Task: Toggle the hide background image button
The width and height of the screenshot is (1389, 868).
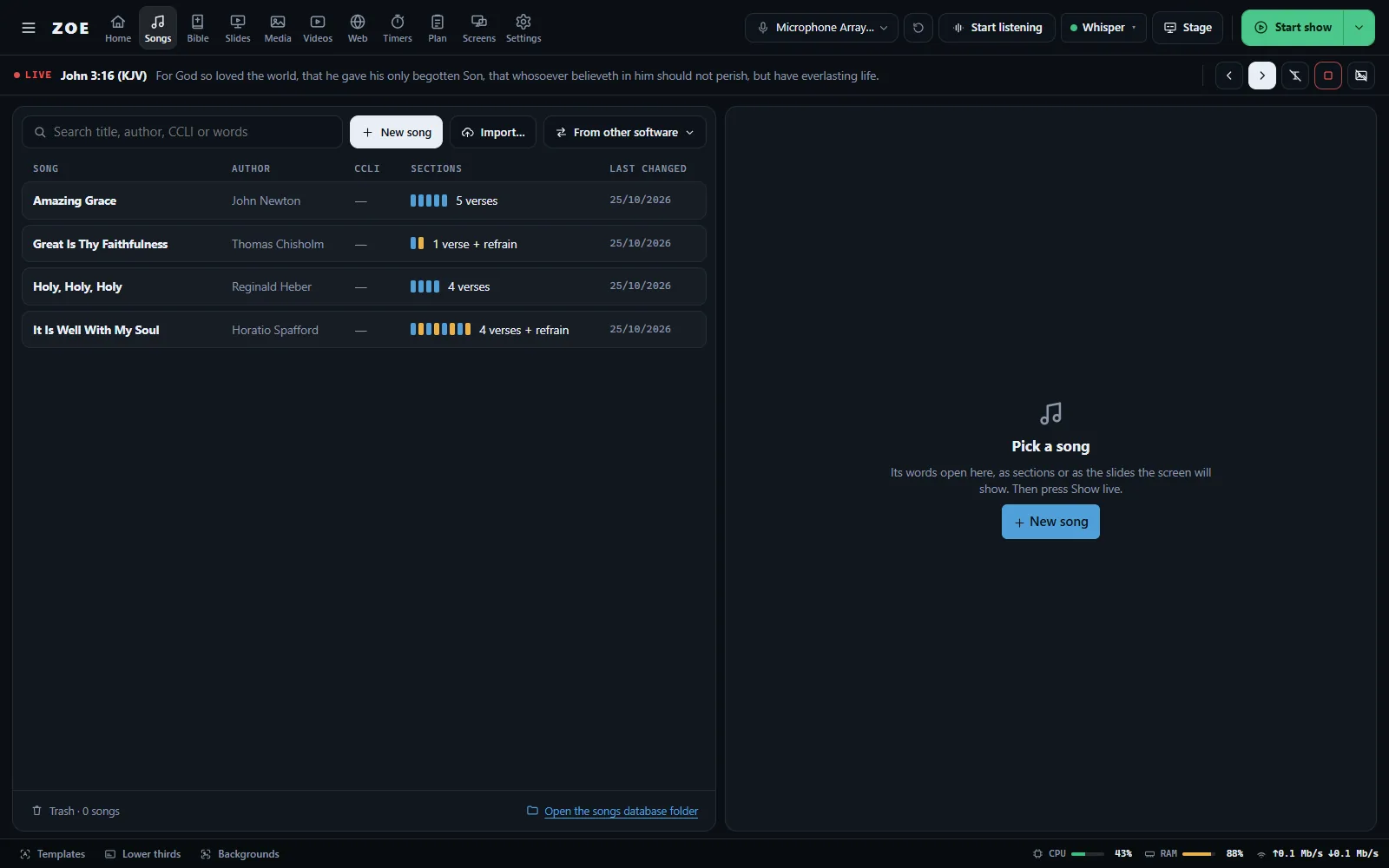Action: tap(1361, 76)
